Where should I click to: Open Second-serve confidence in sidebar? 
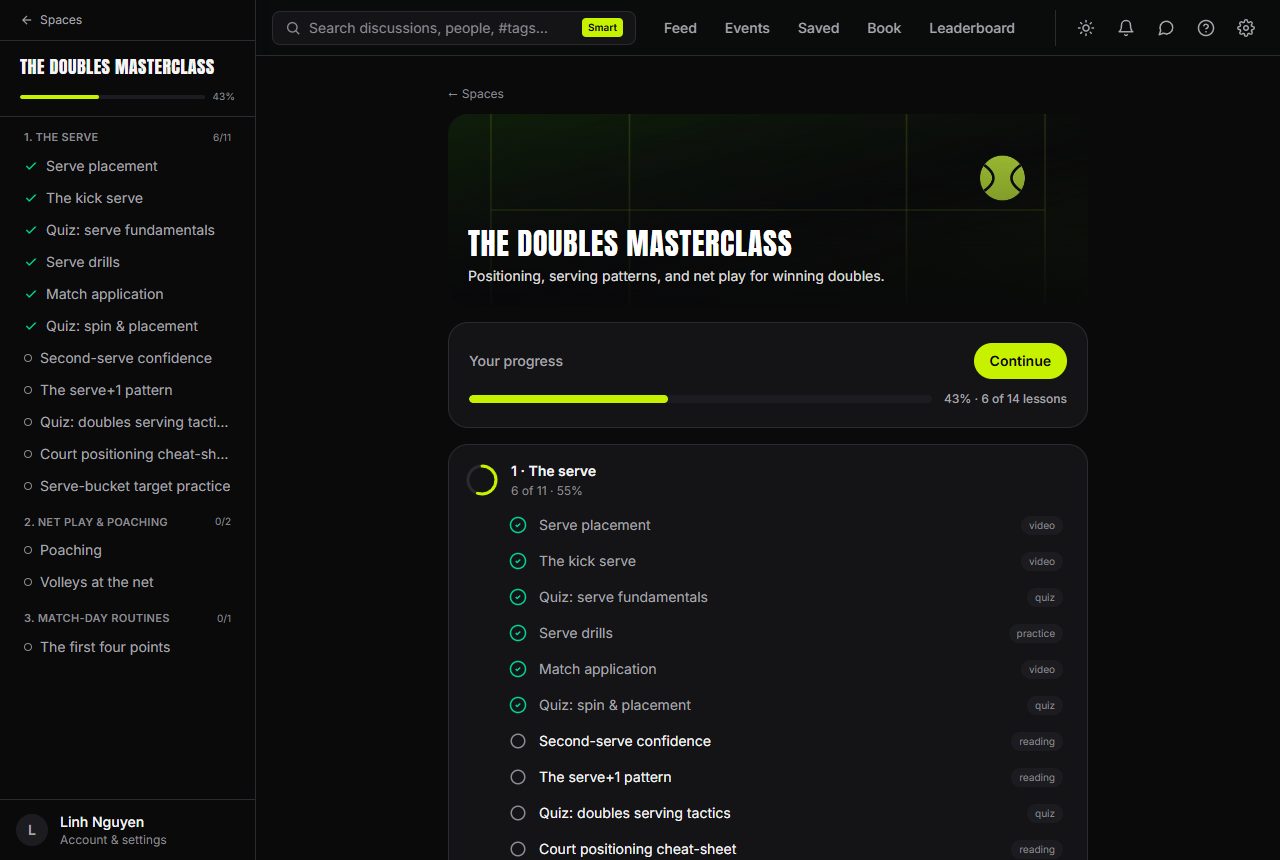[127, 358]
